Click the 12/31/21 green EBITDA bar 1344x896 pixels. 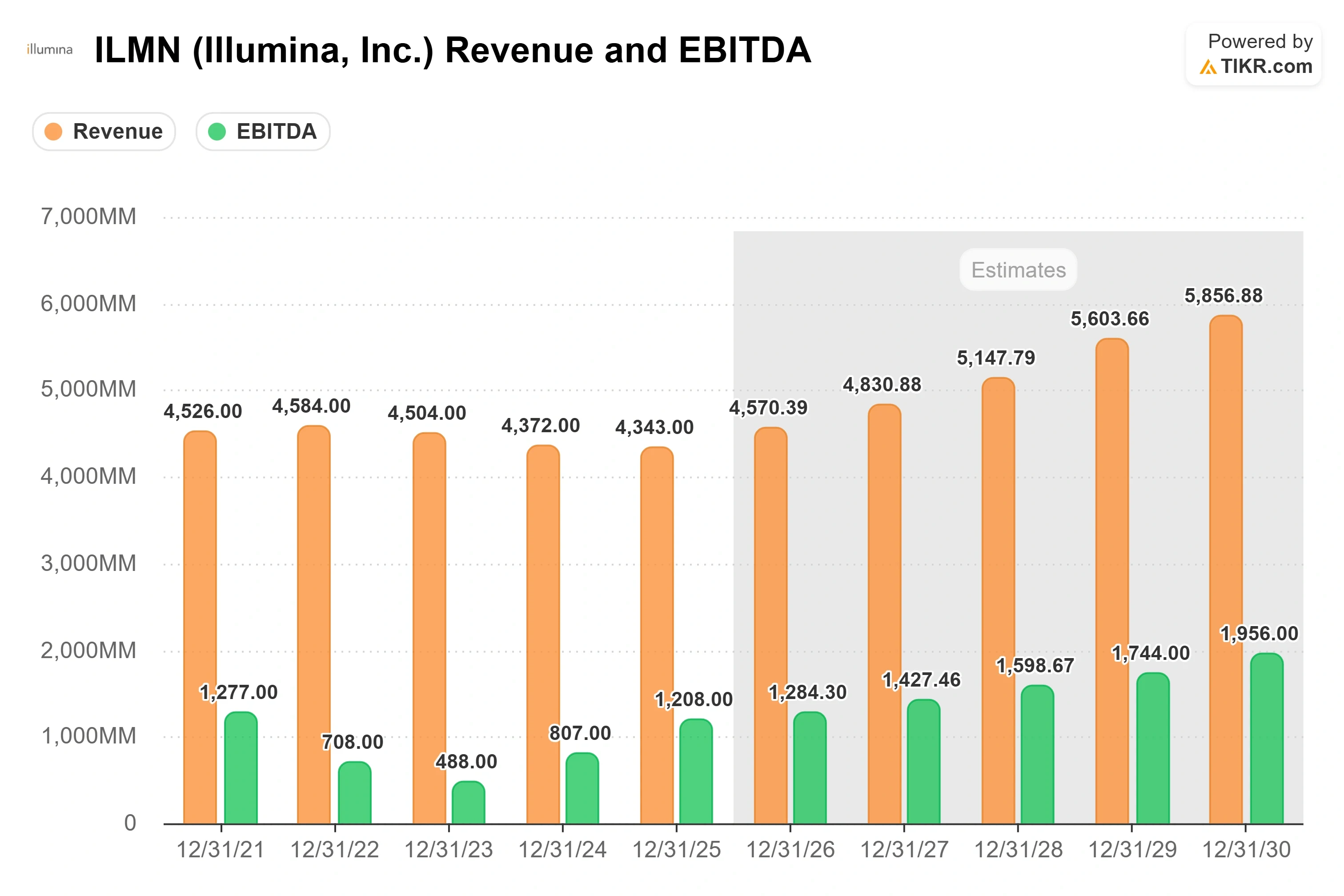pos(241,767)
